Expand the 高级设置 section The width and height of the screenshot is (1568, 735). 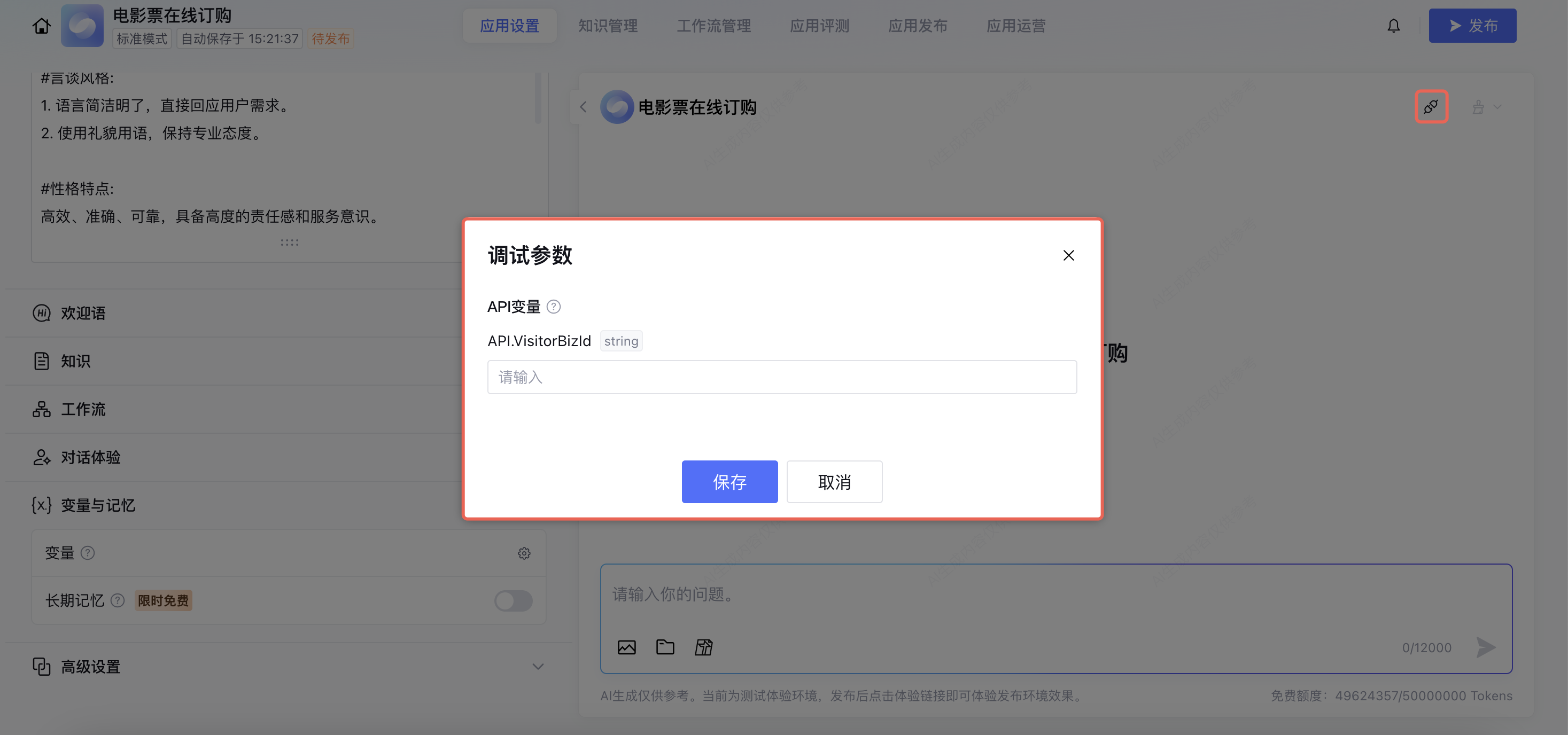pos(538,666)
